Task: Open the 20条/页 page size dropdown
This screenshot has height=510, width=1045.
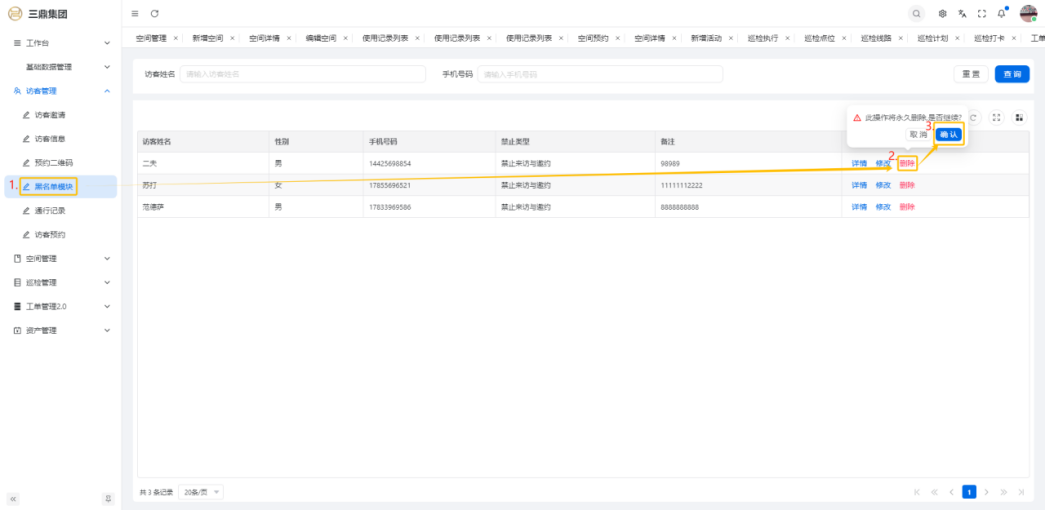Action: point(202,492)
